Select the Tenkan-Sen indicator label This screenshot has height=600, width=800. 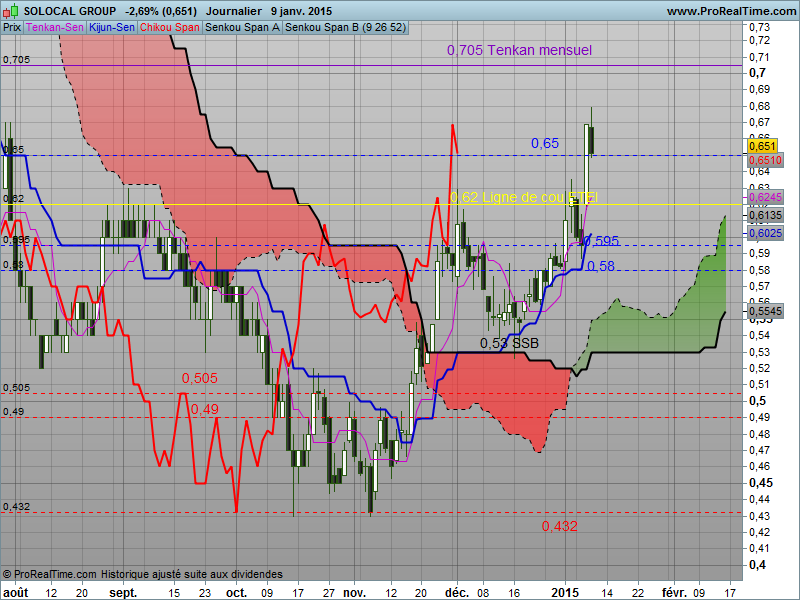[x=55, y=28]
